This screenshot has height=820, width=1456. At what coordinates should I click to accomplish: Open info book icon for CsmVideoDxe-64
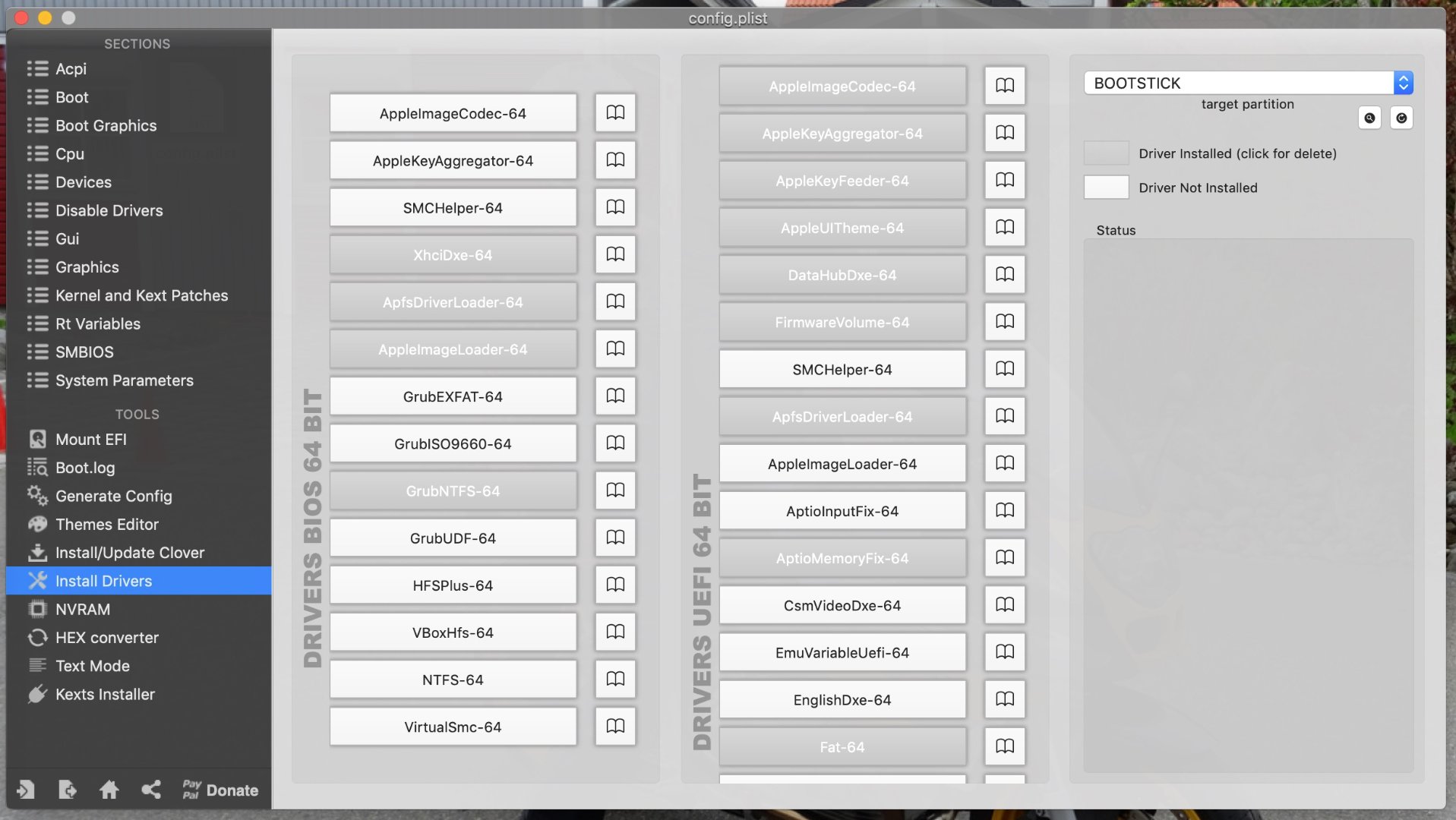pos(1004,605)
